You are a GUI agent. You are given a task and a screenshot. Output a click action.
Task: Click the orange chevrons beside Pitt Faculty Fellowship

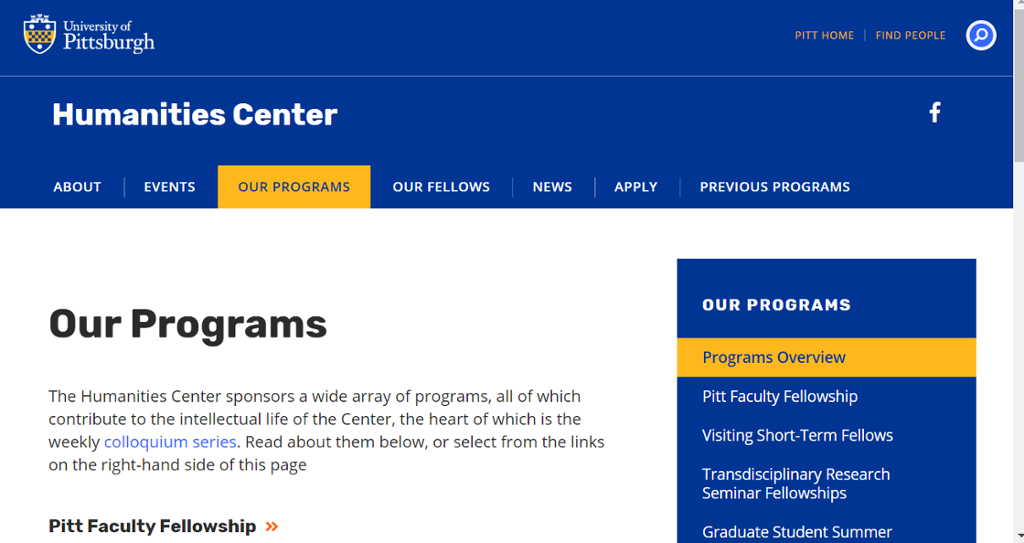[x=272, y=526]
